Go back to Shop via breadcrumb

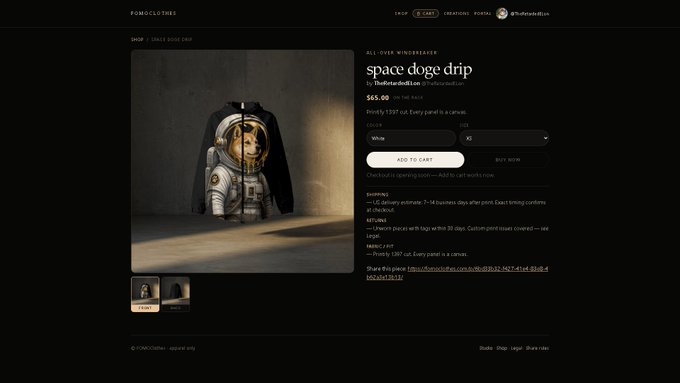(137, 39)
